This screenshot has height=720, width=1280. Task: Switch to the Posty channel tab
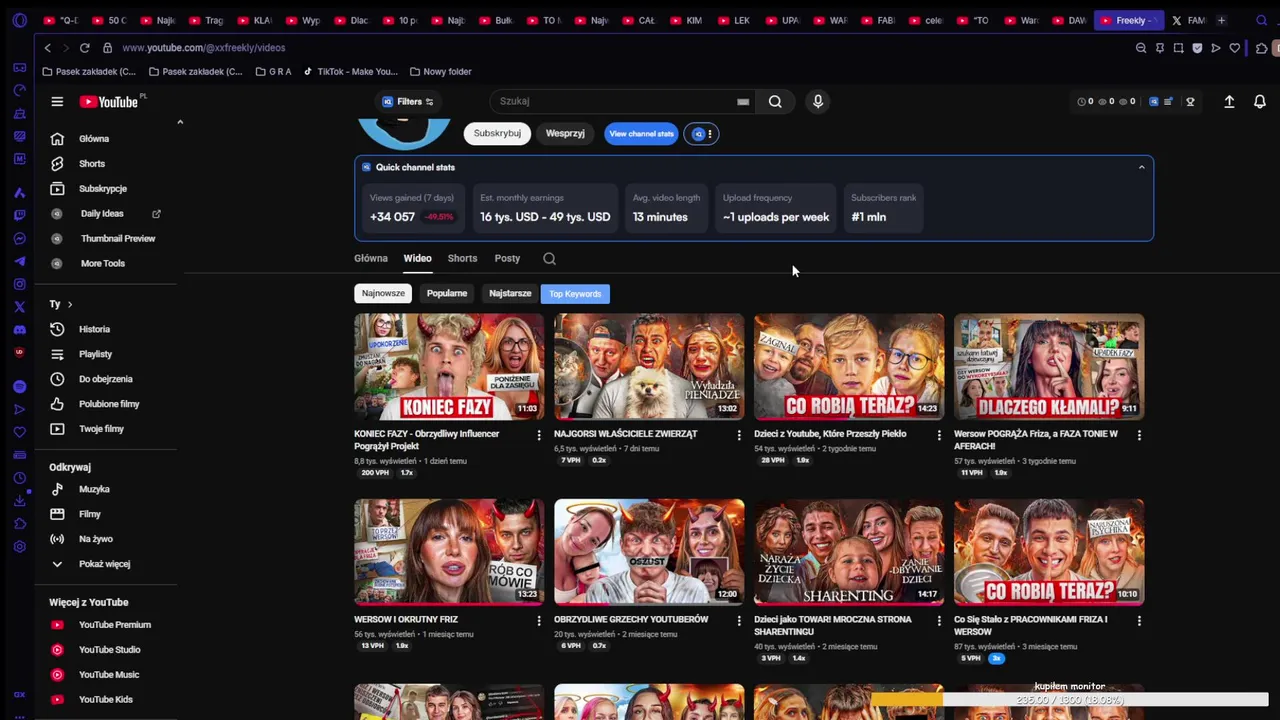point(507,258)
